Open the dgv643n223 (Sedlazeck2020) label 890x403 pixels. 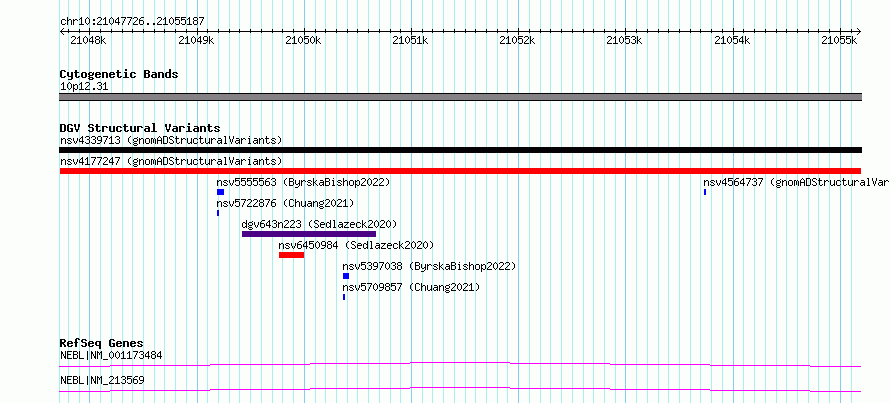coord(320,224)
